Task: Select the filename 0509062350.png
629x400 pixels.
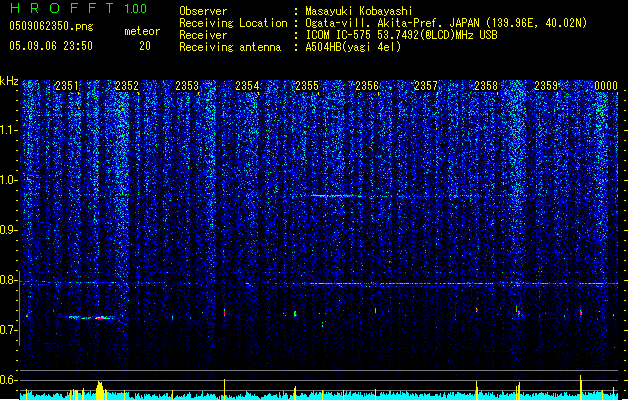Action: click(51, 27)
